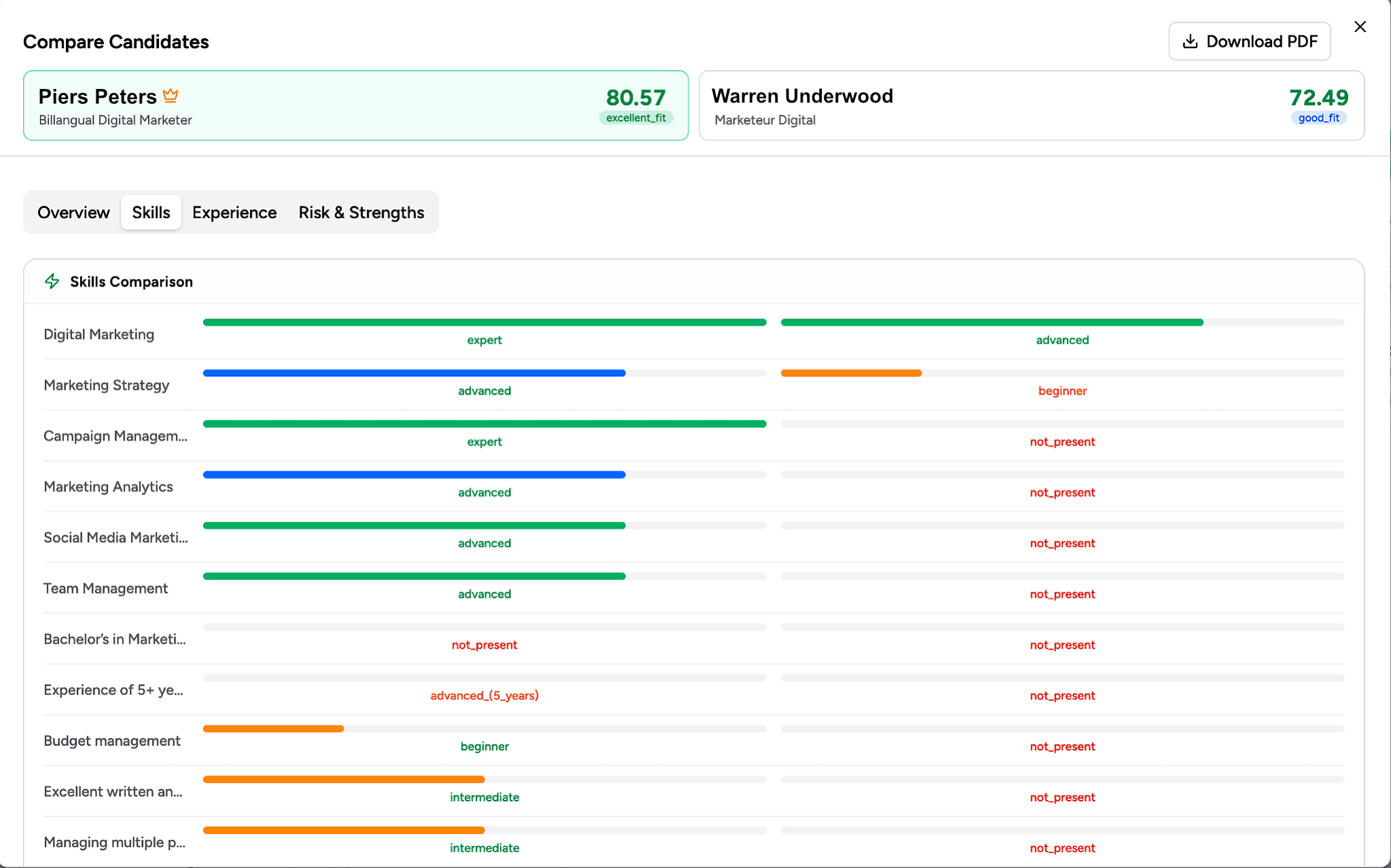Screen dimensions: 1391x868
Task: Switch to the Experience tab
Action: click(234, 212)
